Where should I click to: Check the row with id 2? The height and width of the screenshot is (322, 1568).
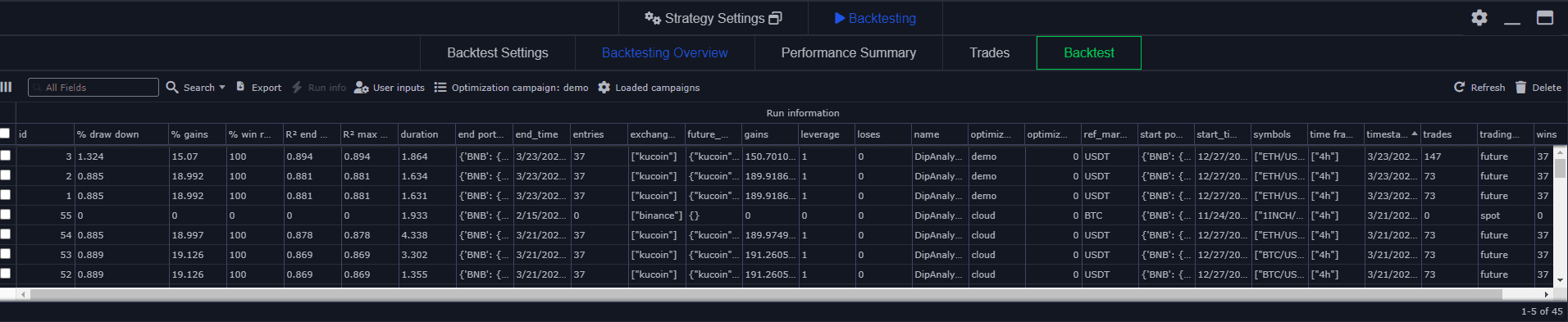pyautogui.click(x=6, y=175)
